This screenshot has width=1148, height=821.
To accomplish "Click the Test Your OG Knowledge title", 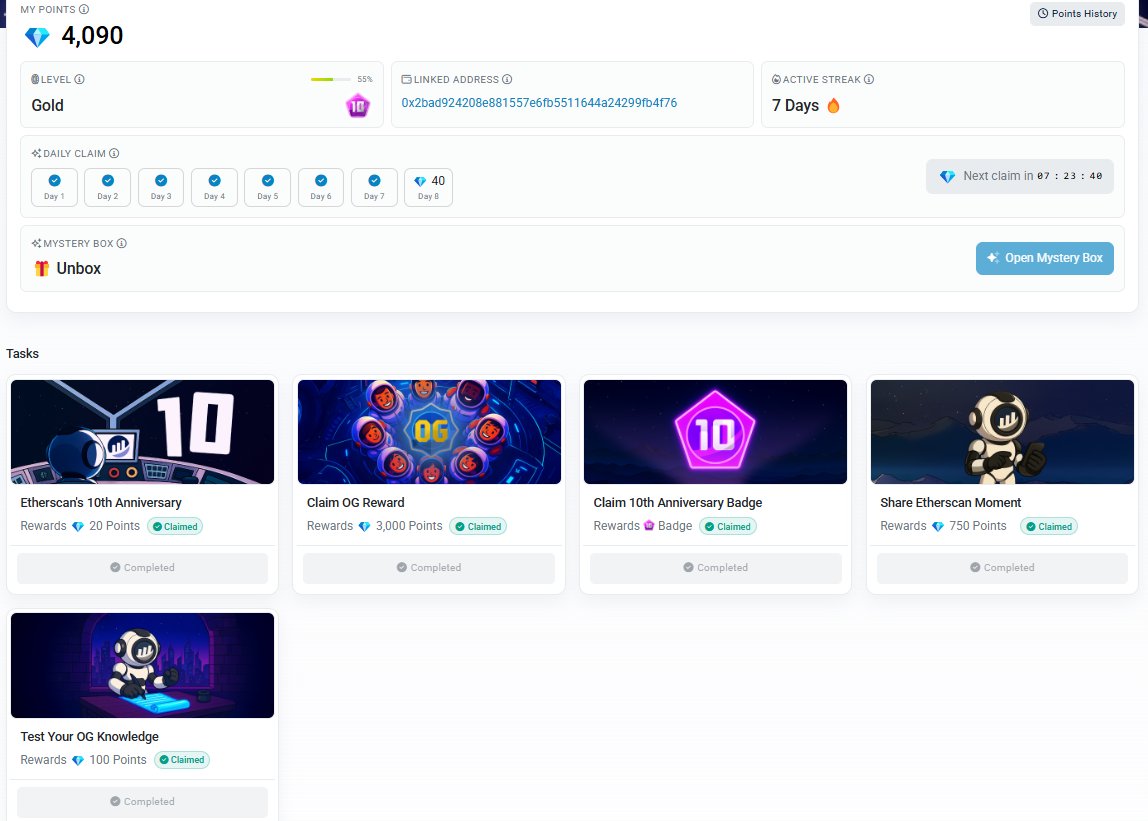I will point(89,736).
